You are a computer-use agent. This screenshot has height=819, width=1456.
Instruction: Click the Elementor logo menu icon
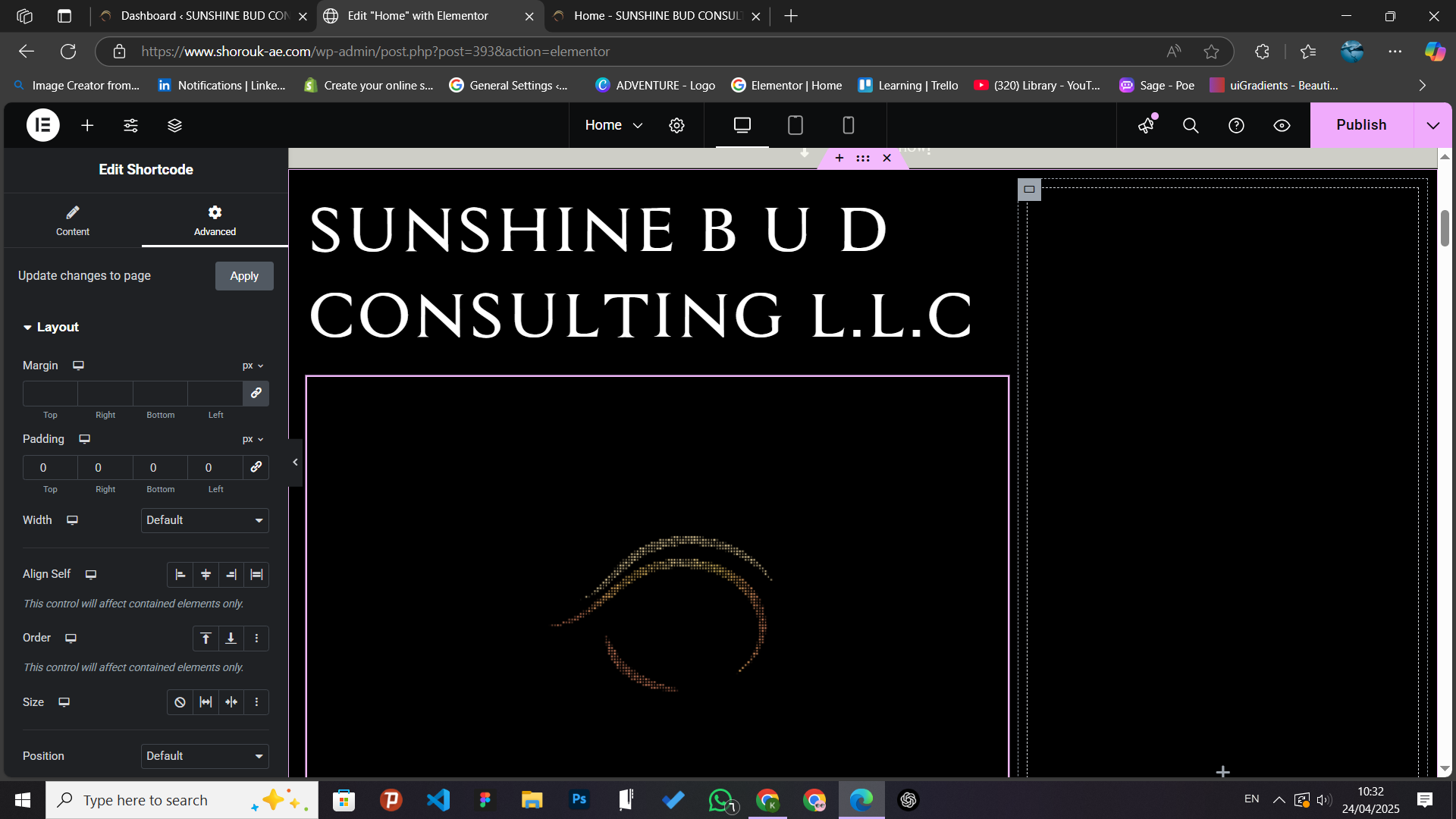(x=43, y=125)
